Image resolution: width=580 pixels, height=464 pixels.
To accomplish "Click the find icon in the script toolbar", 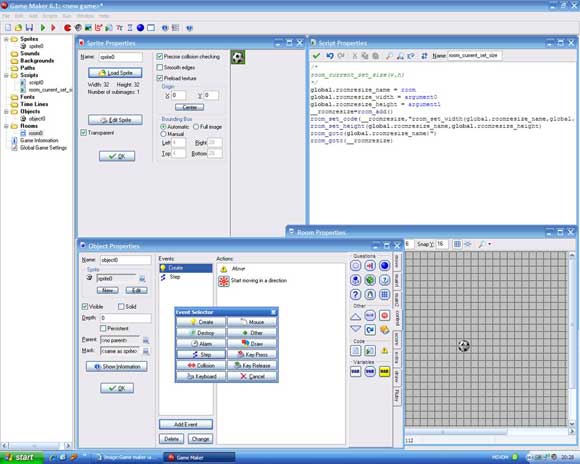I will [x=389, y=56].
